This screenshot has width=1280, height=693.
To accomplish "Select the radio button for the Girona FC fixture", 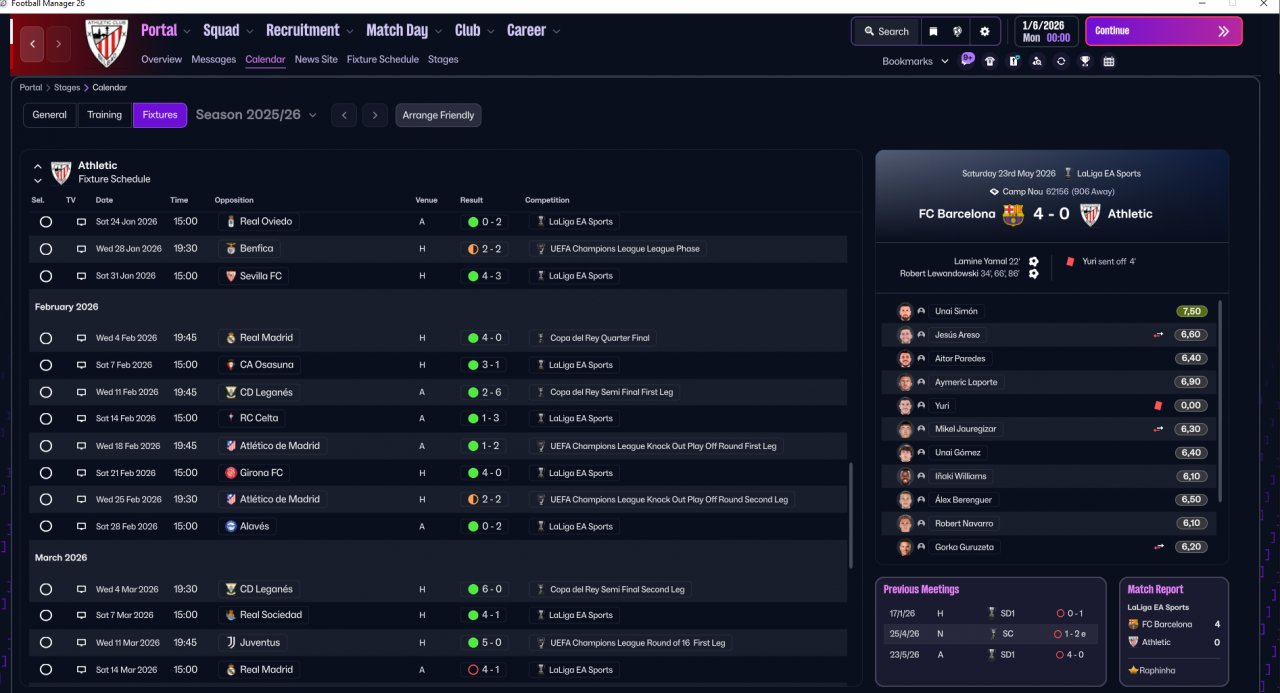I will (46, 473).
